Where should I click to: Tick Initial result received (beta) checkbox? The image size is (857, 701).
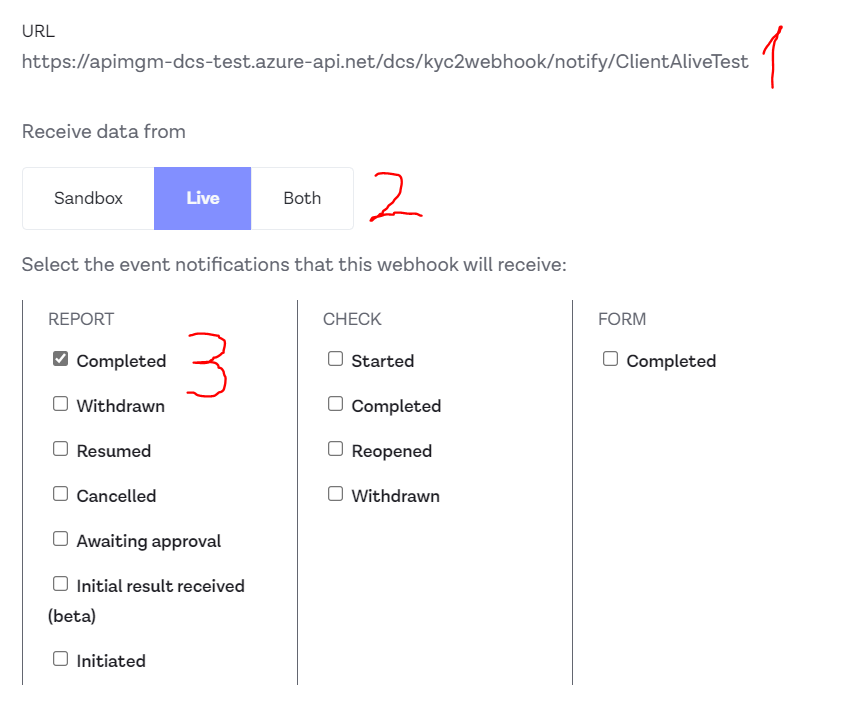point(61,584)
